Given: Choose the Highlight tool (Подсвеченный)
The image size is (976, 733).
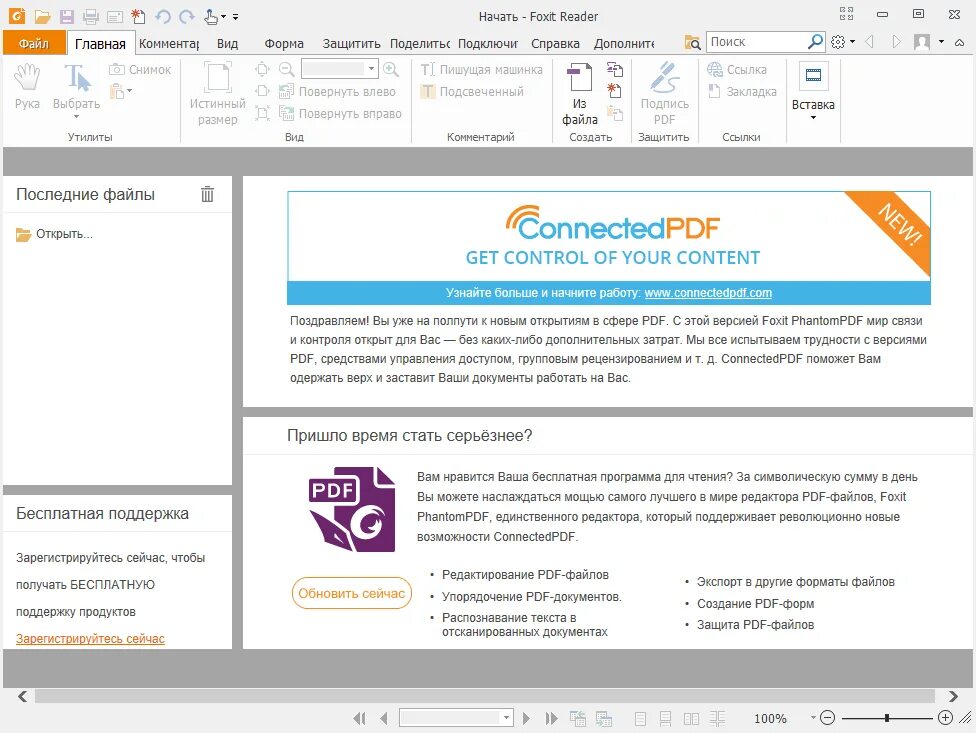Looking at the screenshot, I should 472,91.
